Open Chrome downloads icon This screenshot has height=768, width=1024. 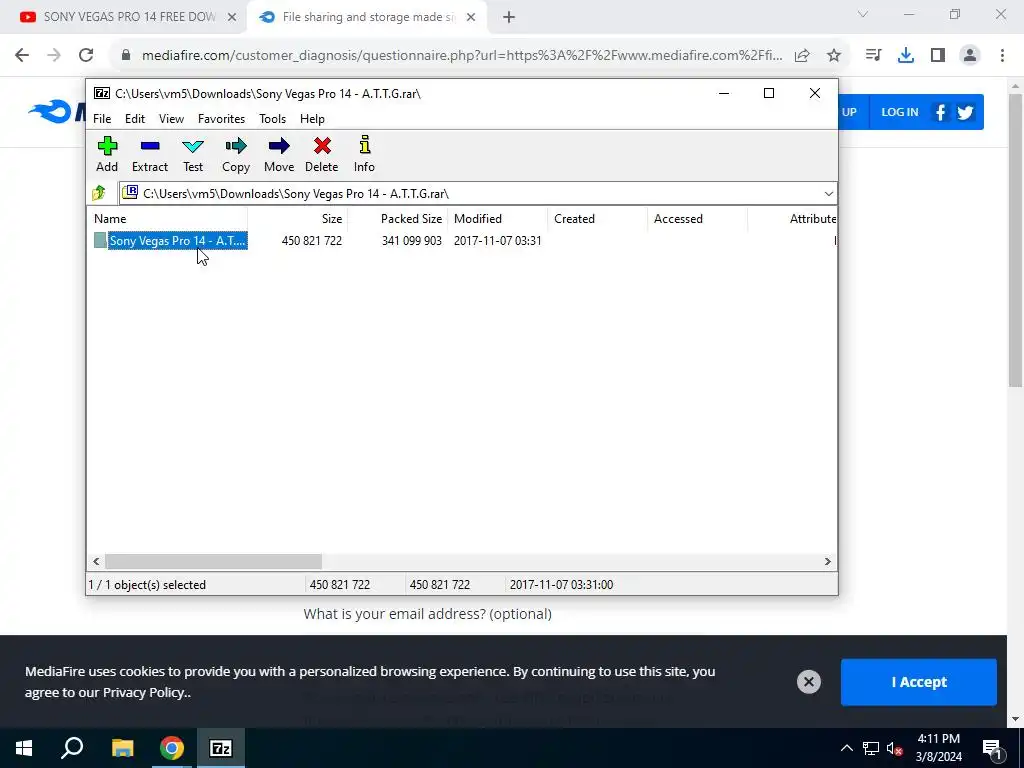(905, 56)
